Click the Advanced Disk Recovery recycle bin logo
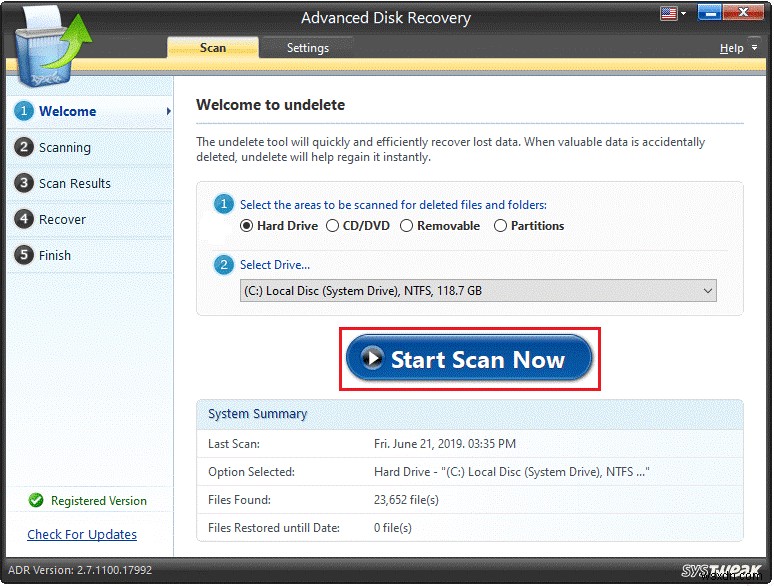The height and width of the screenshot is (586, 774). click(52, 48)
